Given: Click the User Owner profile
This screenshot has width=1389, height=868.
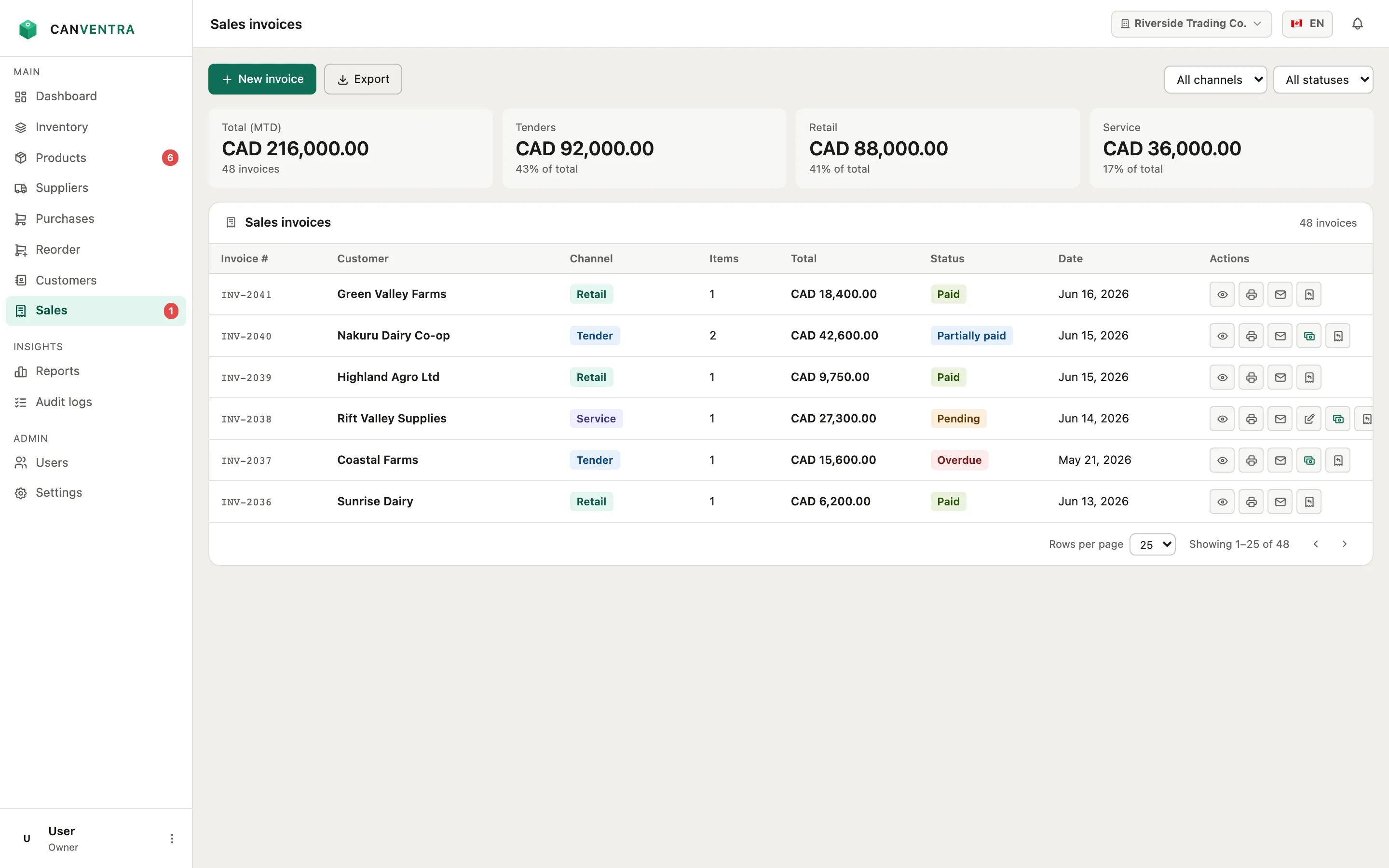Looking at the screenshot, I should (96, 838).
